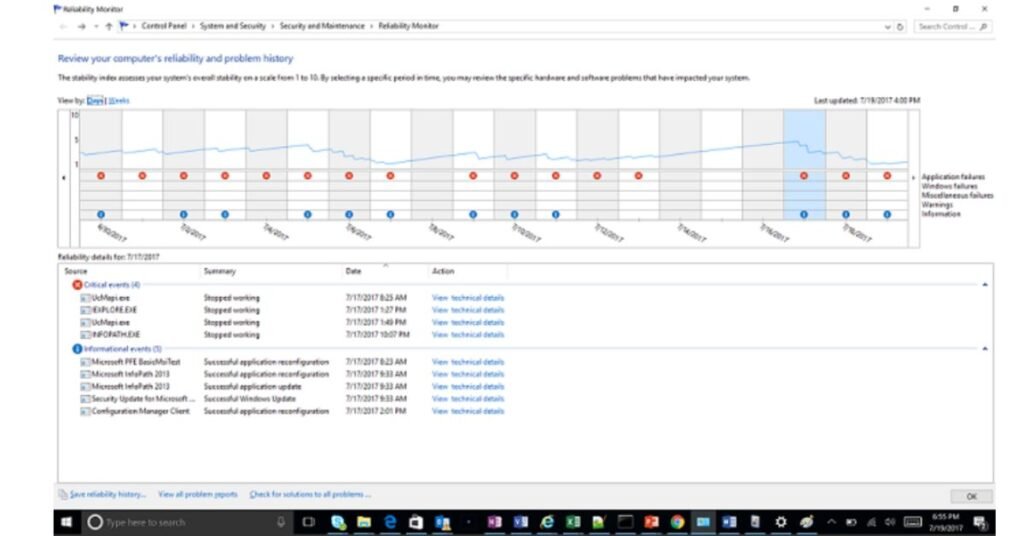The width and height of the screenshot is (1024, 536).
Task: Collapse the Informational events group
Action: [x=985, y=349]
